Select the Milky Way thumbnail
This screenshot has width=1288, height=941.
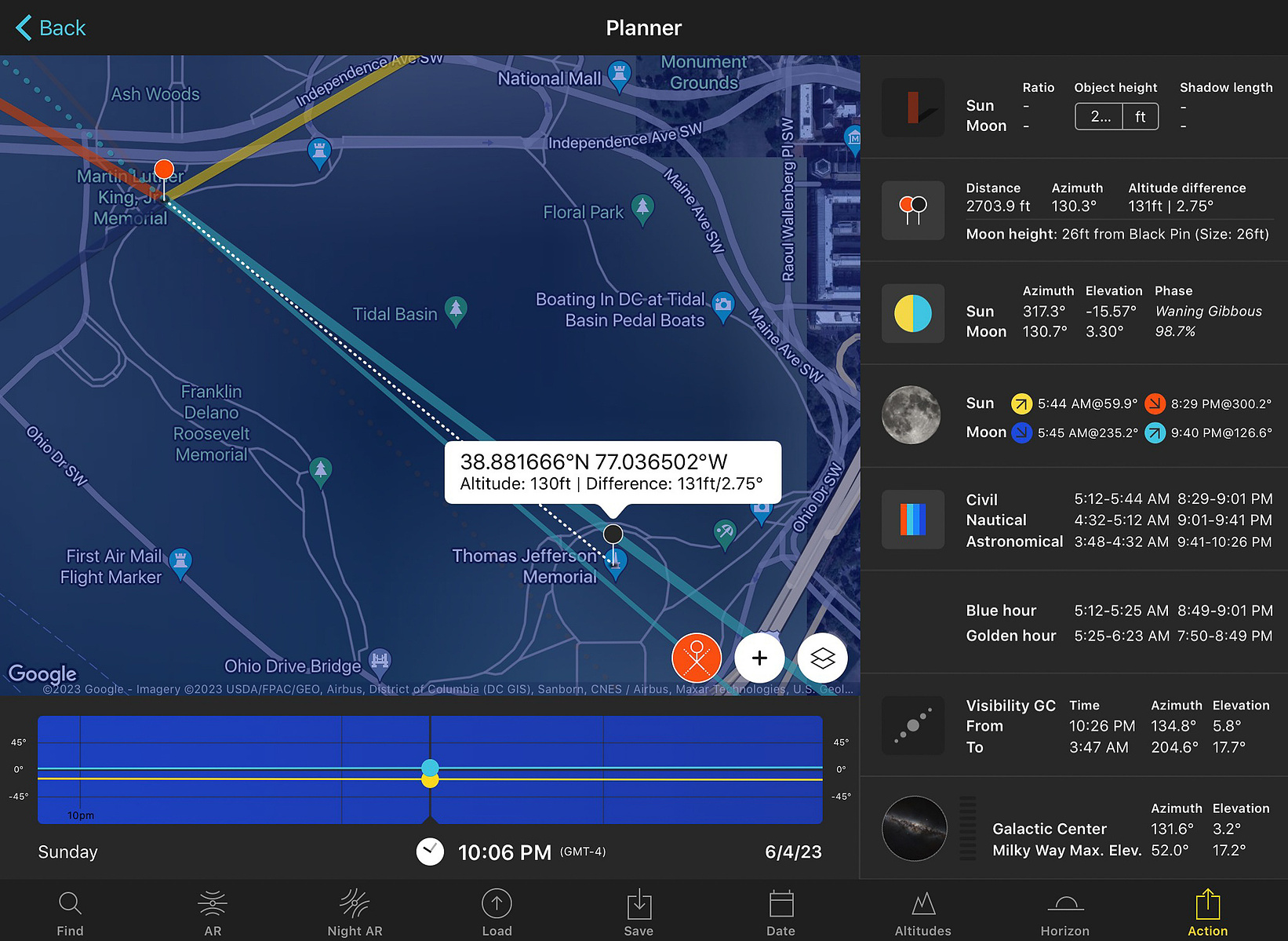click(x=915, y=829)
